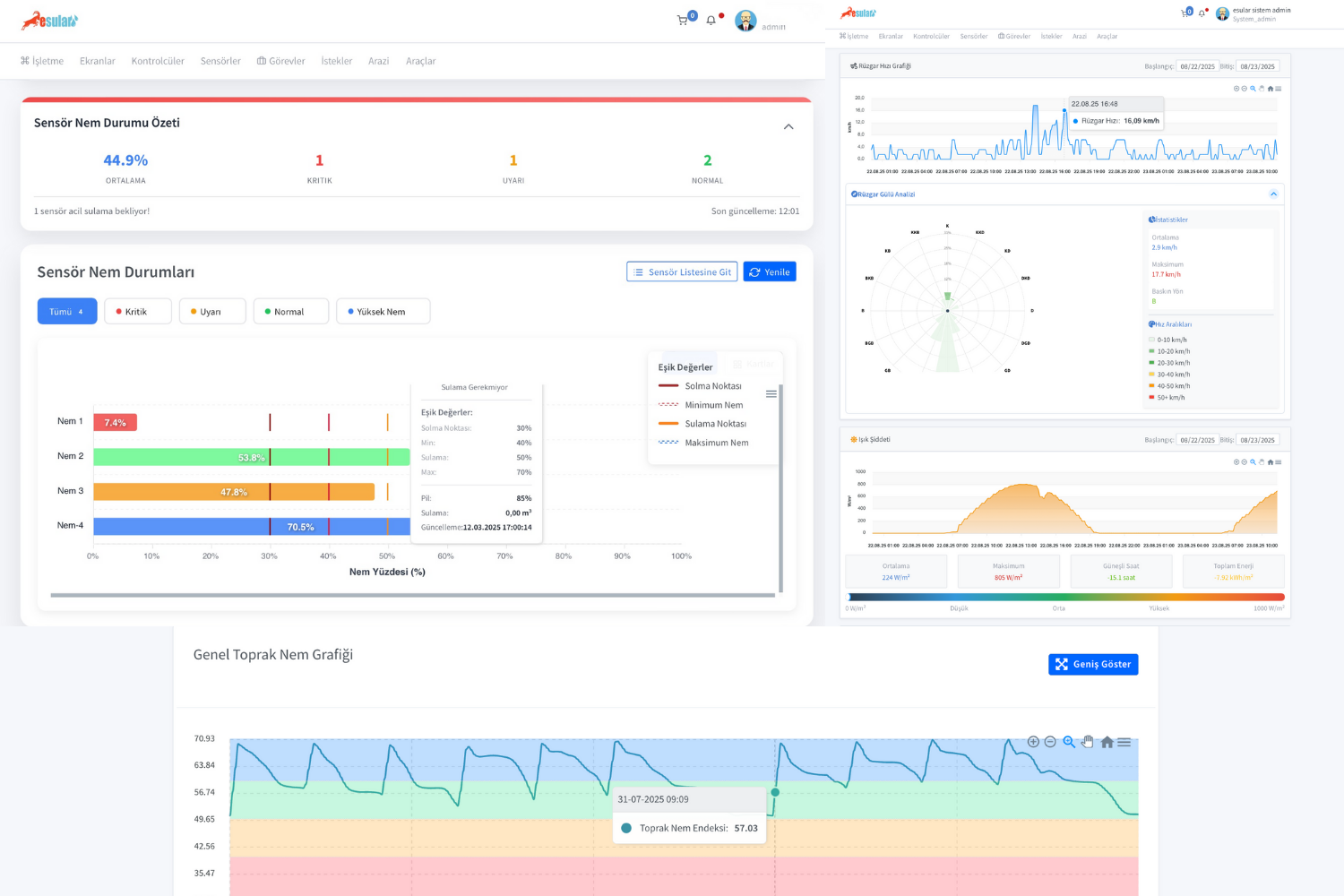
Task: Select the pan tool on the soil moisture chart
Action: [x=1087, y=742]
